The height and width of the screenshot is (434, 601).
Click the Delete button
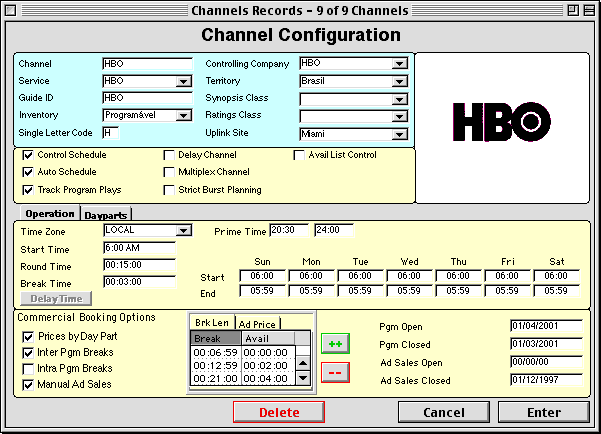tap(279, 412)
